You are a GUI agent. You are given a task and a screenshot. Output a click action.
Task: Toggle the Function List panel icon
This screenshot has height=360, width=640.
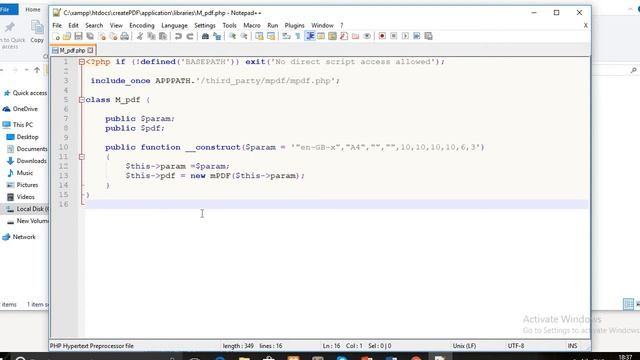(344, 36)
